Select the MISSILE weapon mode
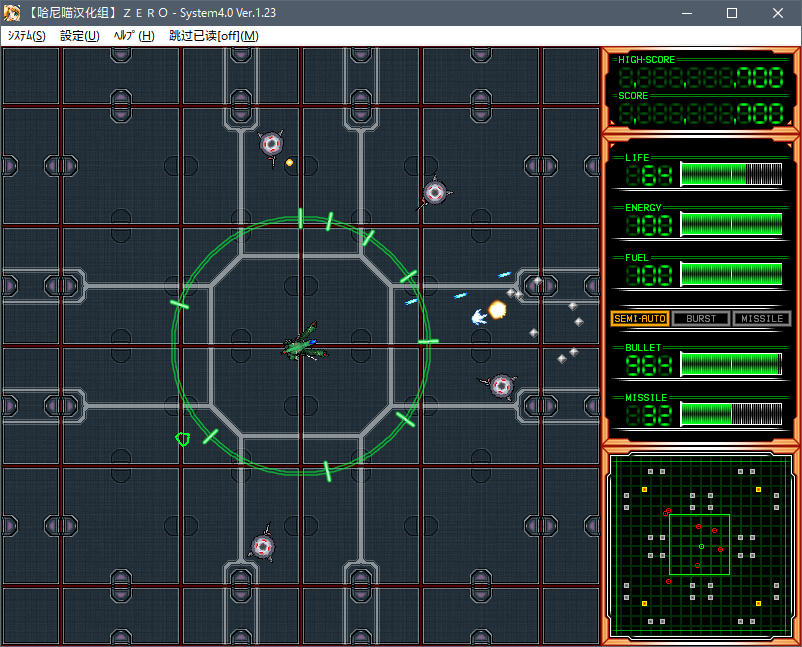 coord(762,319)
